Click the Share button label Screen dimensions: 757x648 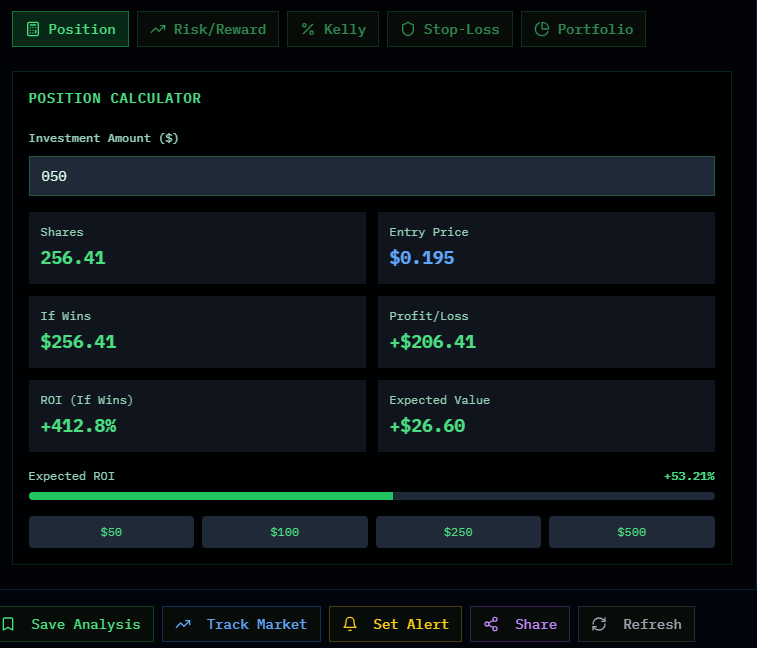coord(536,624)
